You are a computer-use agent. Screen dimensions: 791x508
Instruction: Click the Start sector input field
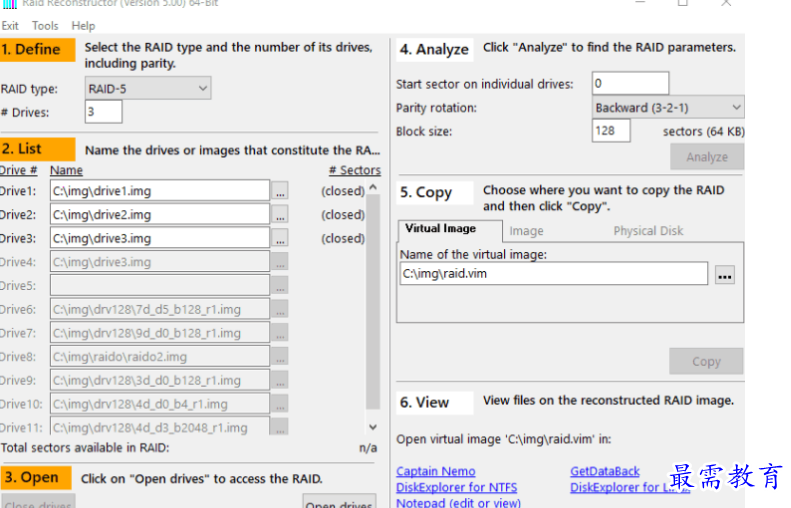click(x=631, y=83)
